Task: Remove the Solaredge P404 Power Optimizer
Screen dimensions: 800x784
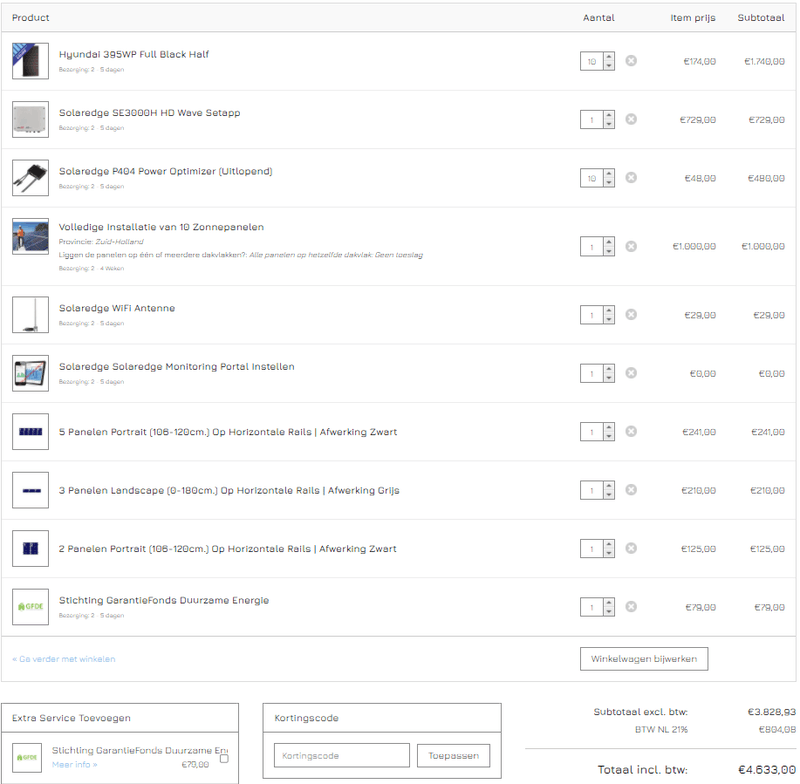Action: 631,177
